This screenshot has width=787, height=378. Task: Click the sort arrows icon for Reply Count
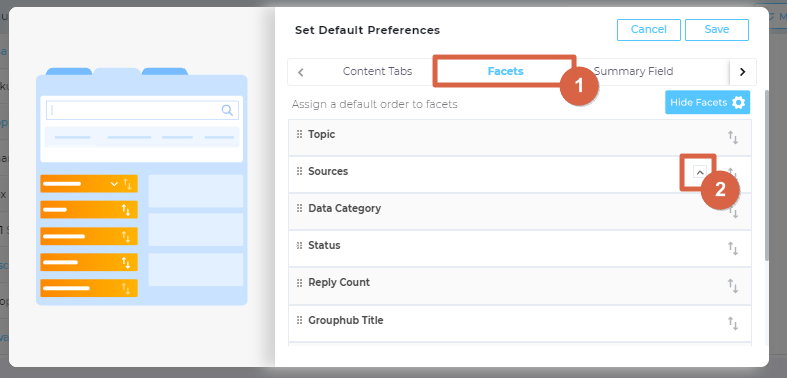pyautogui.click(x=733, y=286)
